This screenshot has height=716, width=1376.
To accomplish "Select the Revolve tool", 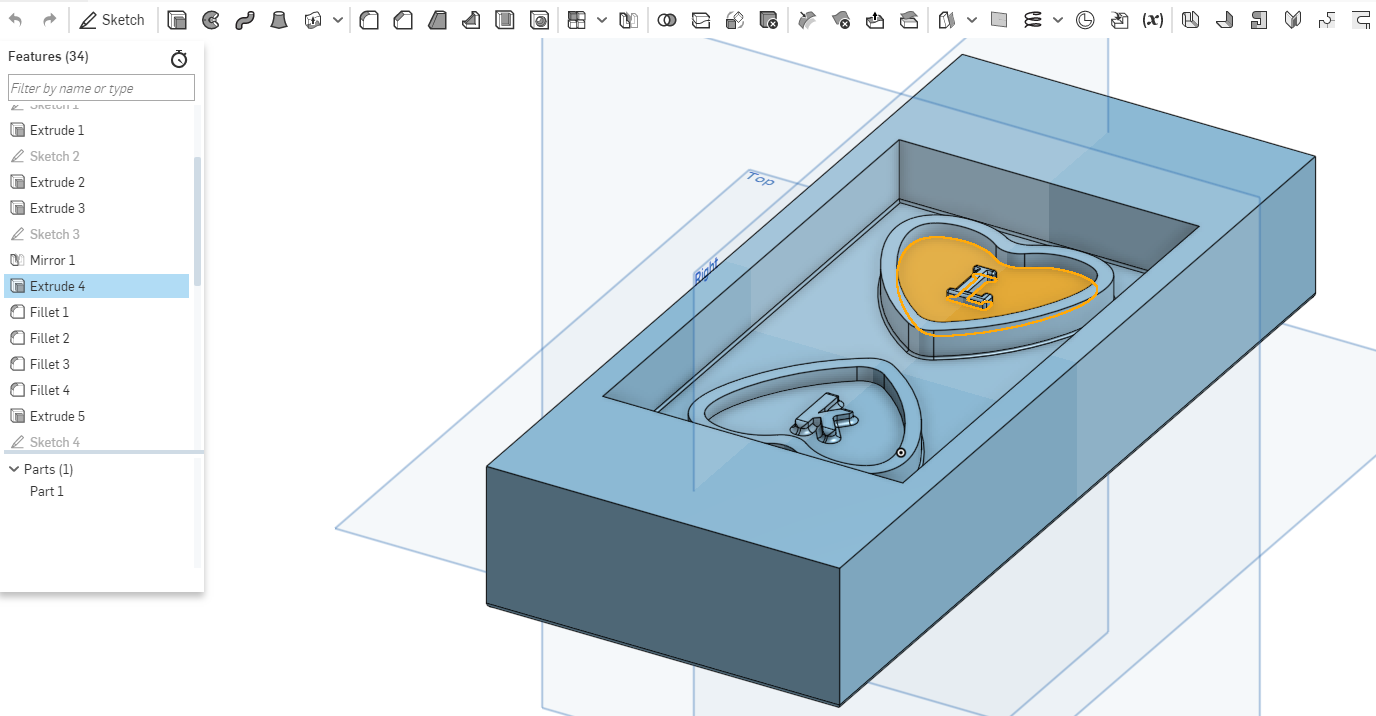I will [211, 19].
